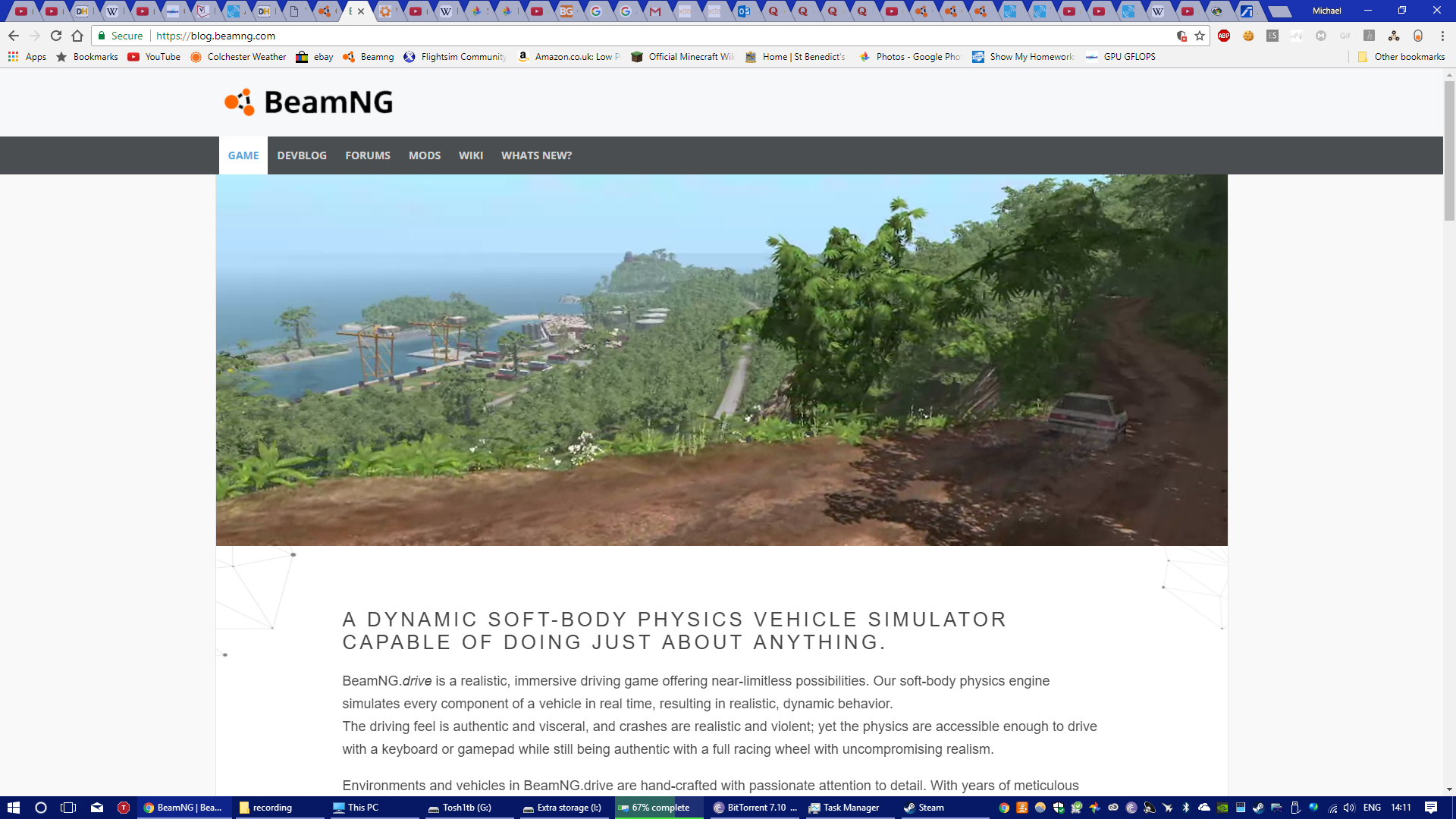Open the Windows Defender shield tray icon

coord(1059,808)
